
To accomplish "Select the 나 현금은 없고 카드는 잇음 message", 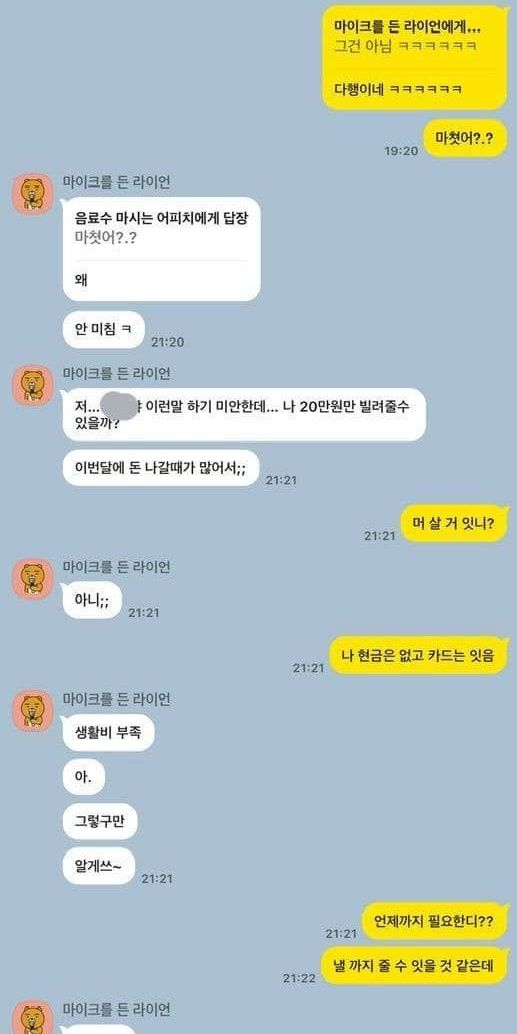I will click(x=418, y=655).
